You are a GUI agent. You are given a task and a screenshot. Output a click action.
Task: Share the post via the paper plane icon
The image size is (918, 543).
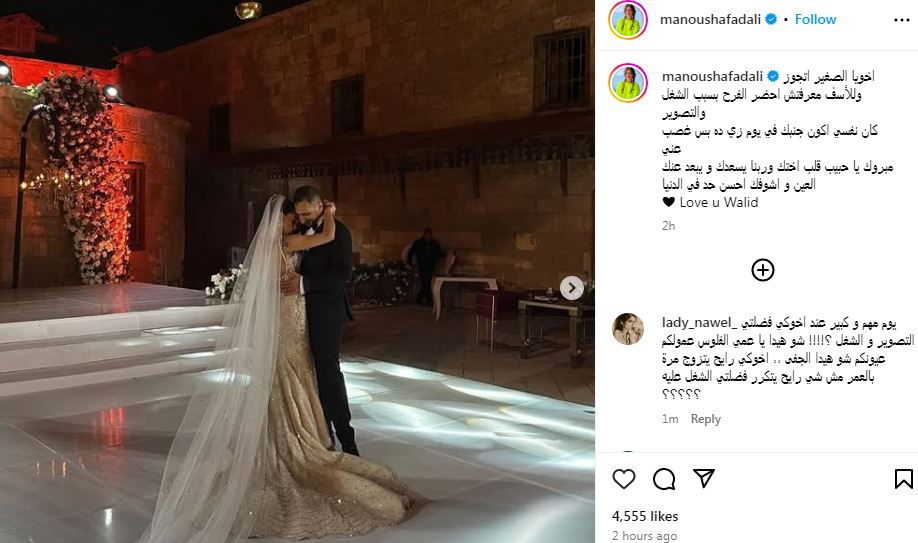pos(704,478)
